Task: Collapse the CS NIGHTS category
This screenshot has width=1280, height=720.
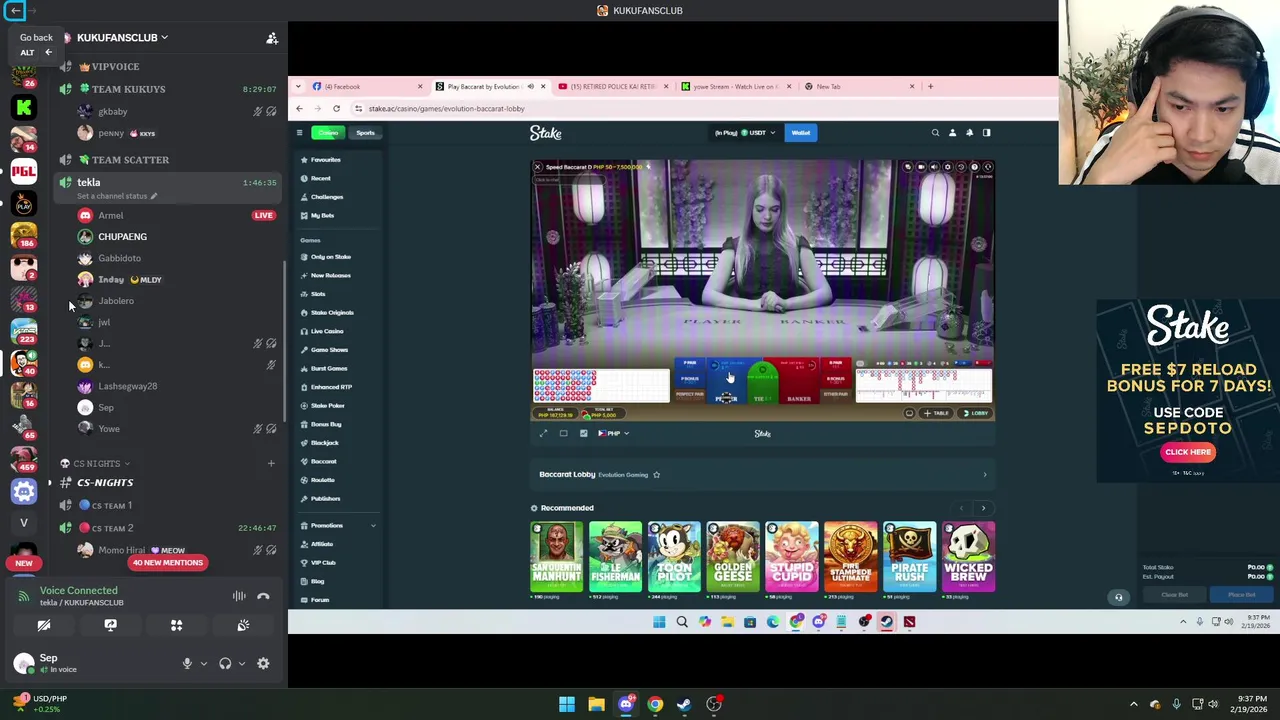Action: click(x=96, y=464)
